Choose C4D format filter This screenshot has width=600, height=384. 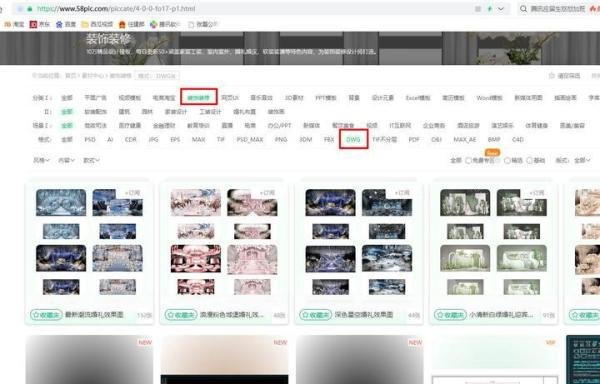click(x=518, y=140)
